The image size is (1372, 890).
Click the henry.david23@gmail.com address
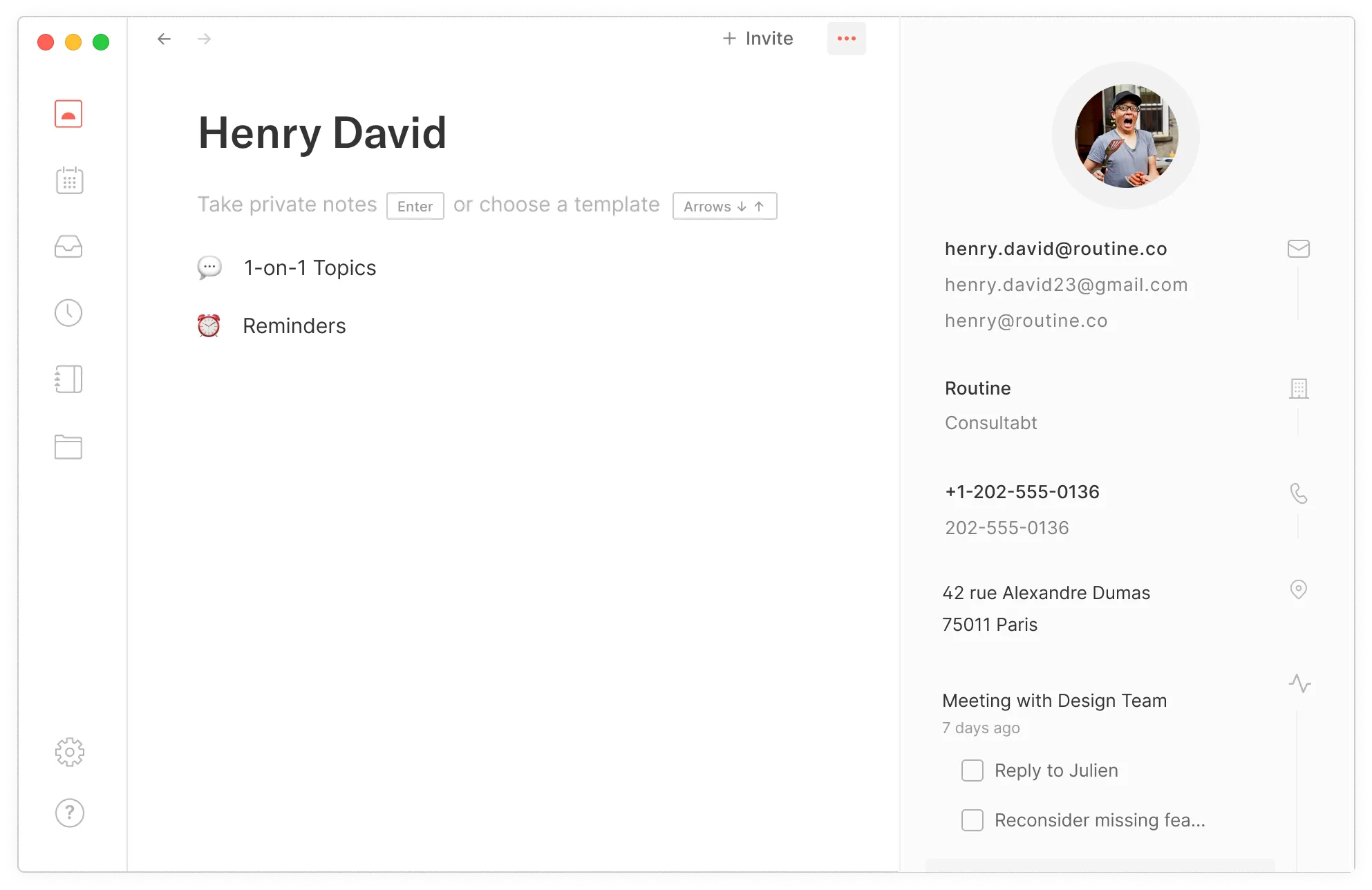click(1066, 285)
